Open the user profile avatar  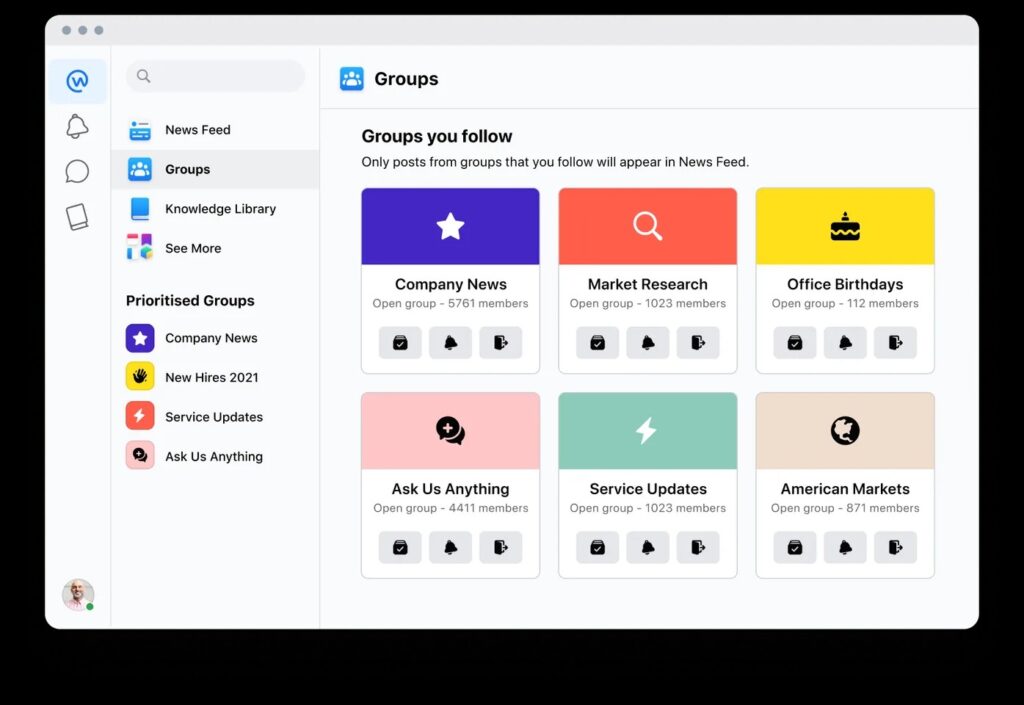[x=77, y=594]
